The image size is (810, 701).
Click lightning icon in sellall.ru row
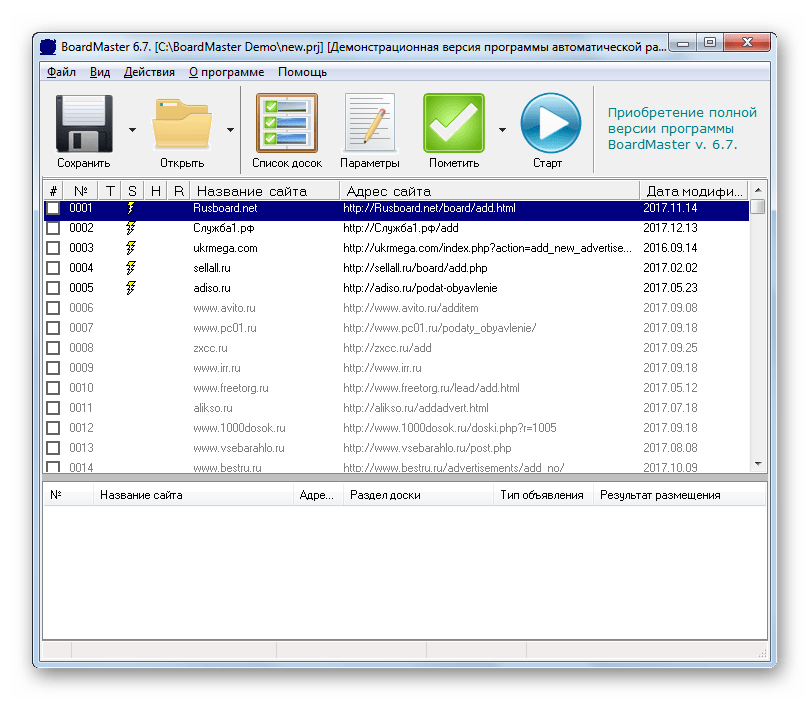[131, 268]
